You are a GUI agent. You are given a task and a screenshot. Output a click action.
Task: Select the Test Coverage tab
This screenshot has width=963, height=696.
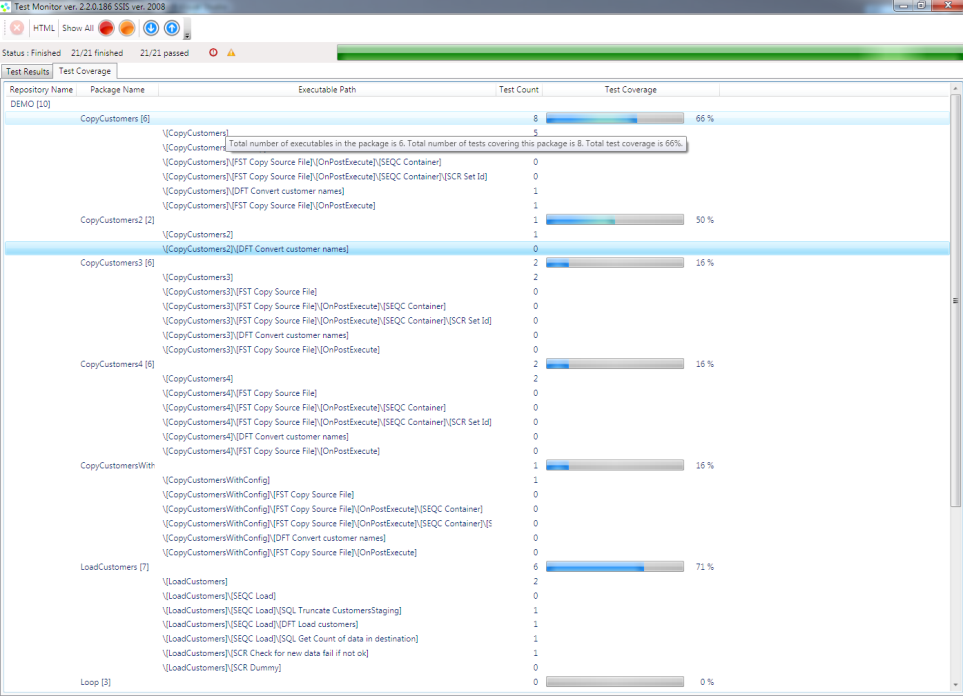tap(85, 71)
